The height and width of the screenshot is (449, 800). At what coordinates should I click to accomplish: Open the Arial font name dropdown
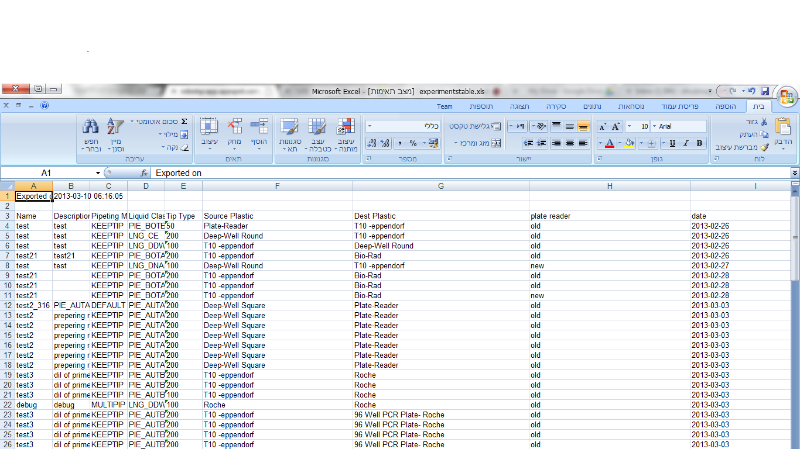[x=654, y=126]
